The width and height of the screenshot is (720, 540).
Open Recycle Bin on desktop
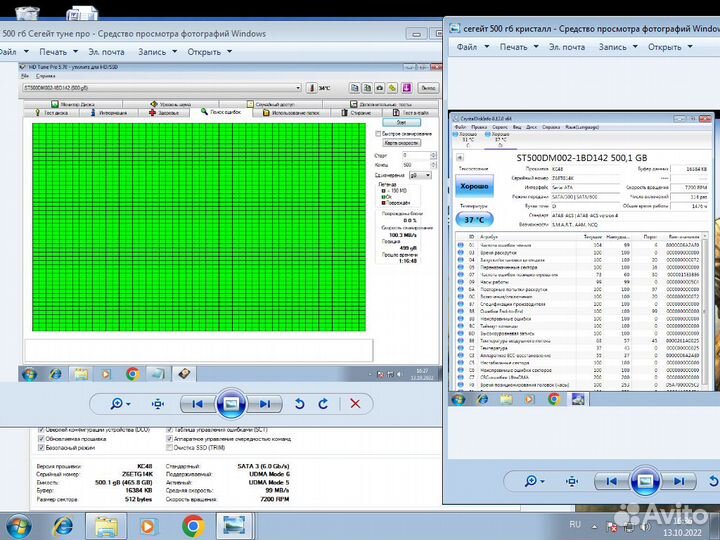[27, 12]
